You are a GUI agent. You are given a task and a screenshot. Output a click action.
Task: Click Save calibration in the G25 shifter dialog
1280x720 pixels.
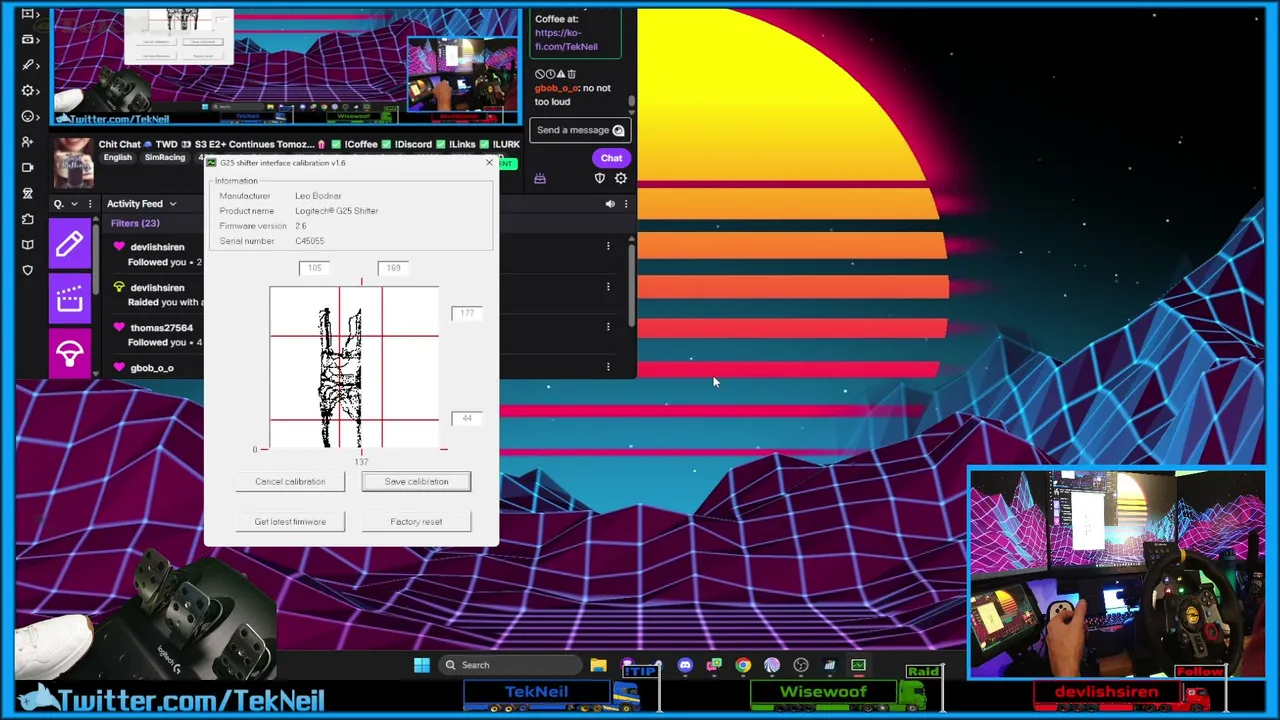click(x=416, y=482)
